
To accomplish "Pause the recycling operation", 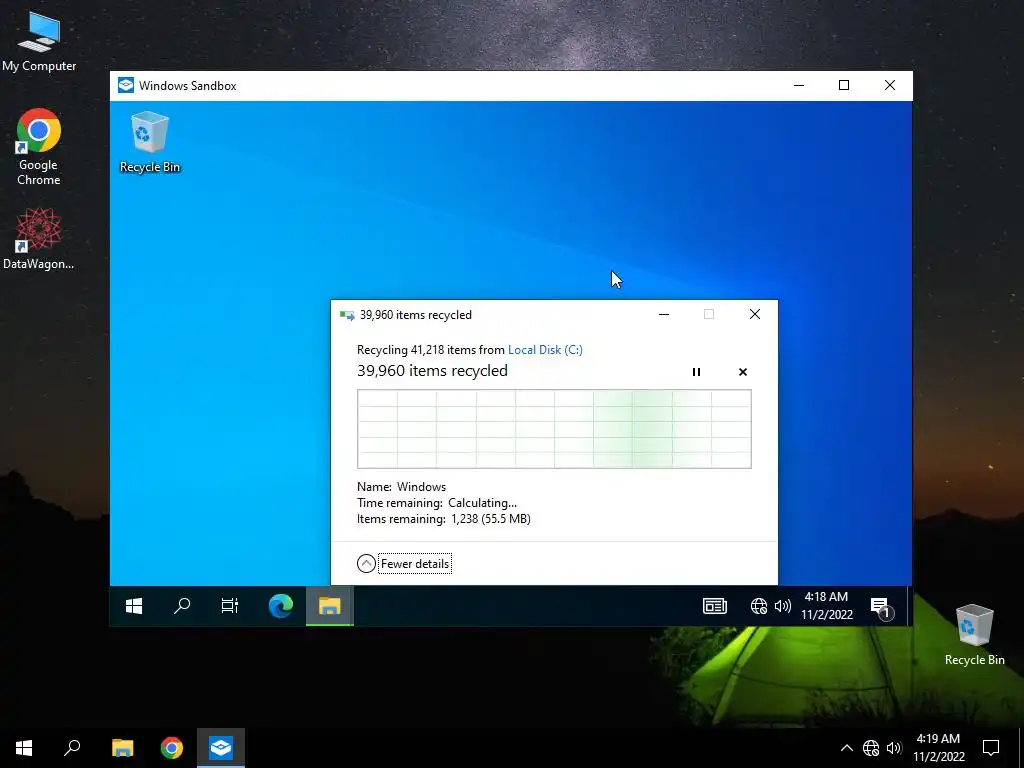I will [696, 372].
